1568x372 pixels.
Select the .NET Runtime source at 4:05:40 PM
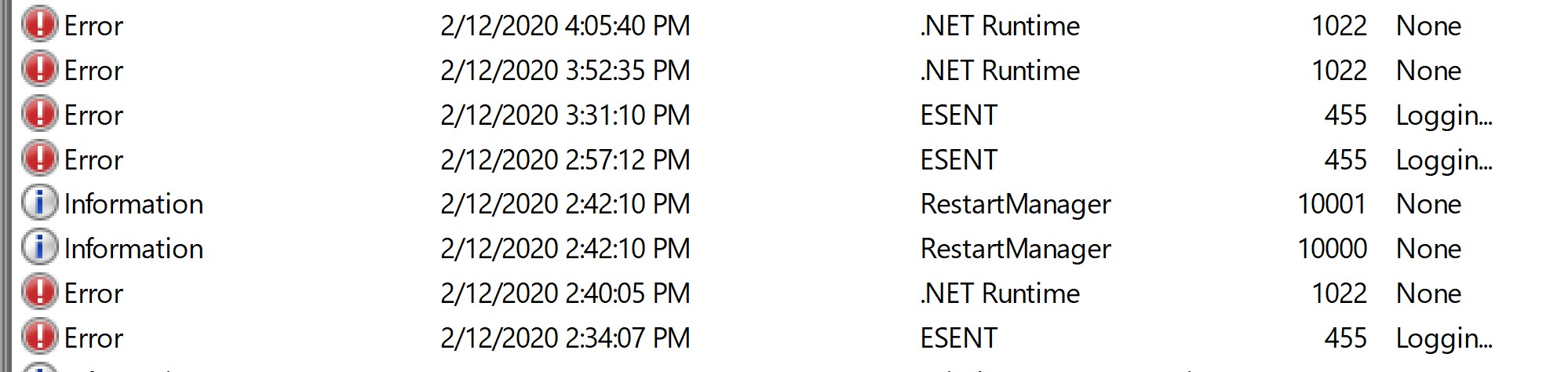[1000, 26]
